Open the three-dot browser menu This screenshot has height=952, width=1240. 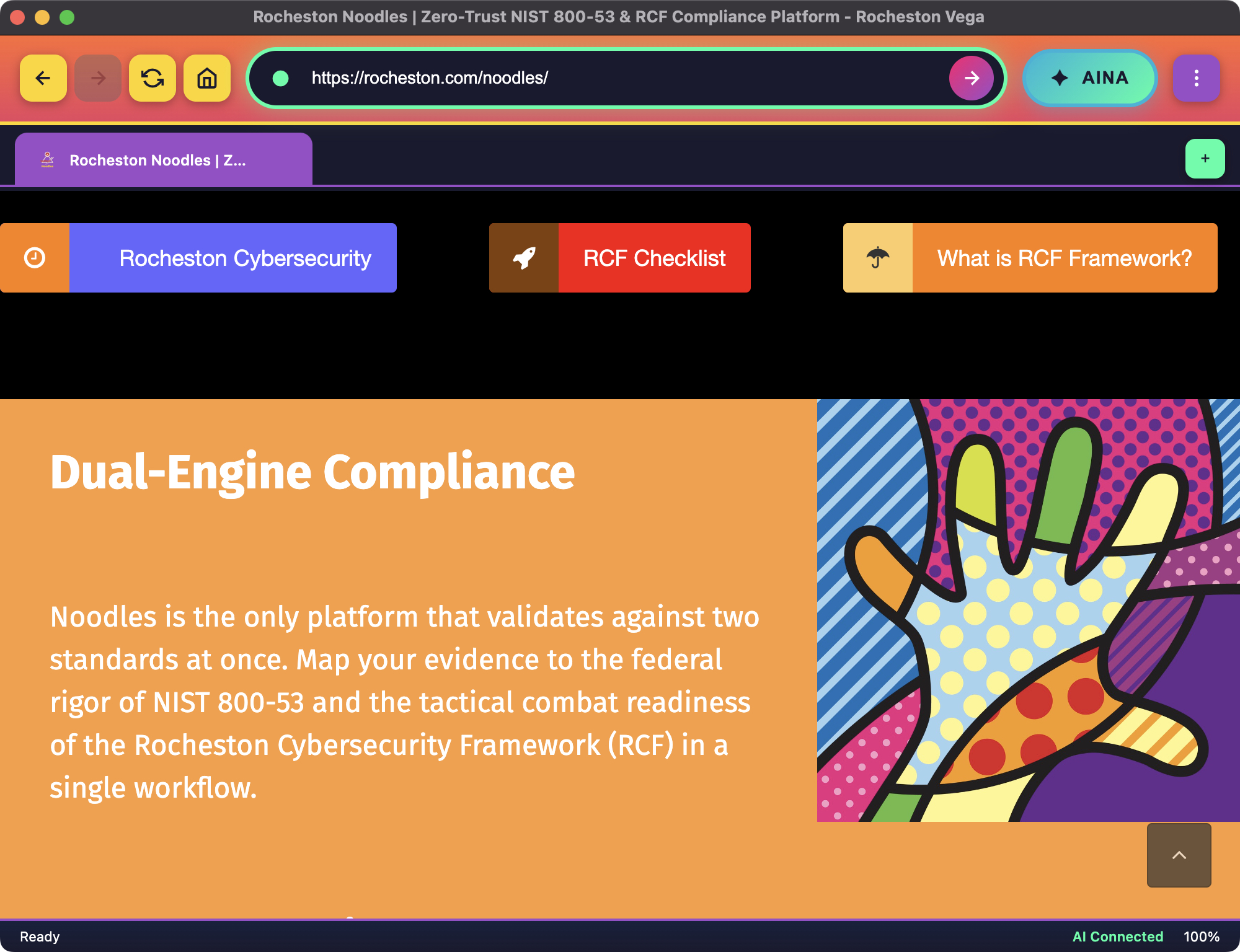[x=1196, y=78]
